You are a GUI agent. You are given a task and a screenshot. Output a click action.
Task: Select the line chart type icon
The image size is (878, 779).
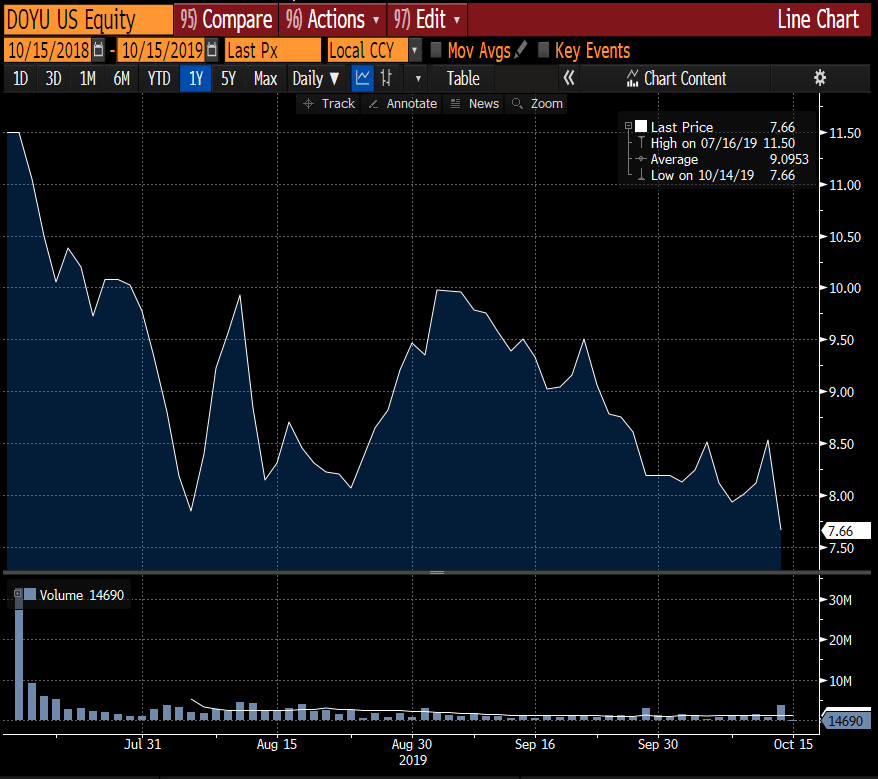point(362,78)
